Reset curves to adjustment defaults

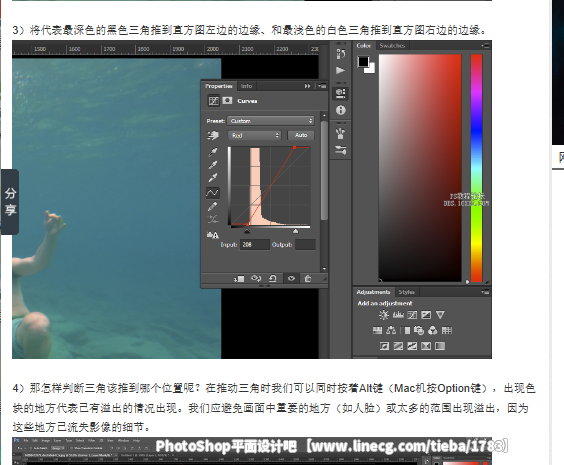[273, 278]
